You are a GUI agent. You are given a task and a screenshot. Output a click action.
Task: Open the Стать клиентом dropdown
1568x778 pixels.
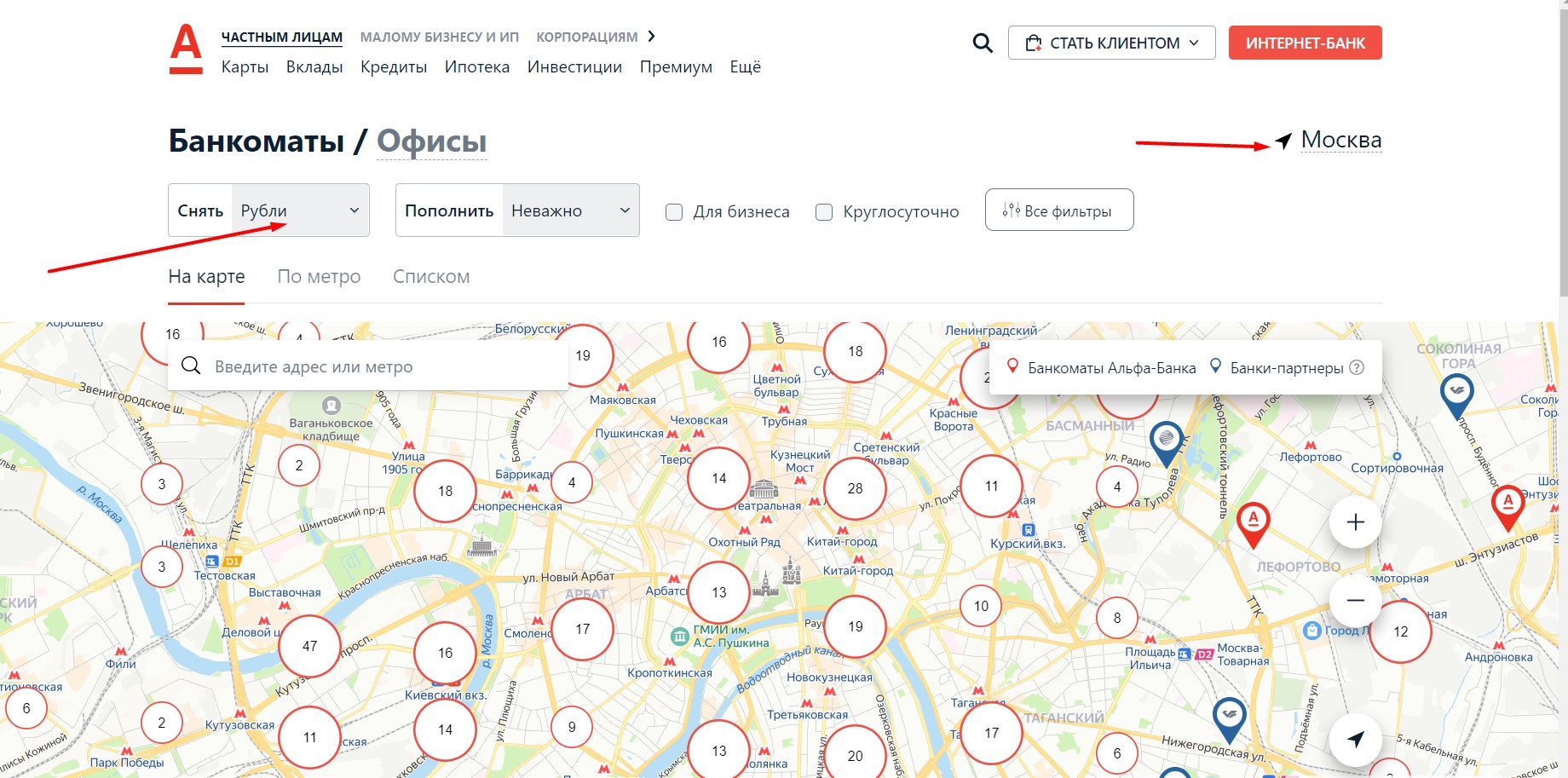(1111, 43)
